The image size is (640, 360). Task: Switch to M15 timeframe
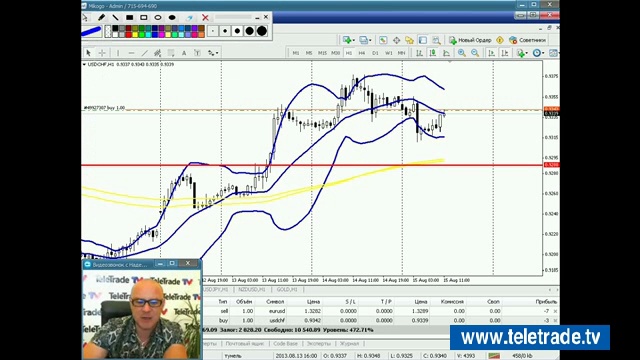pyautogui.click(x=322, y=53)
